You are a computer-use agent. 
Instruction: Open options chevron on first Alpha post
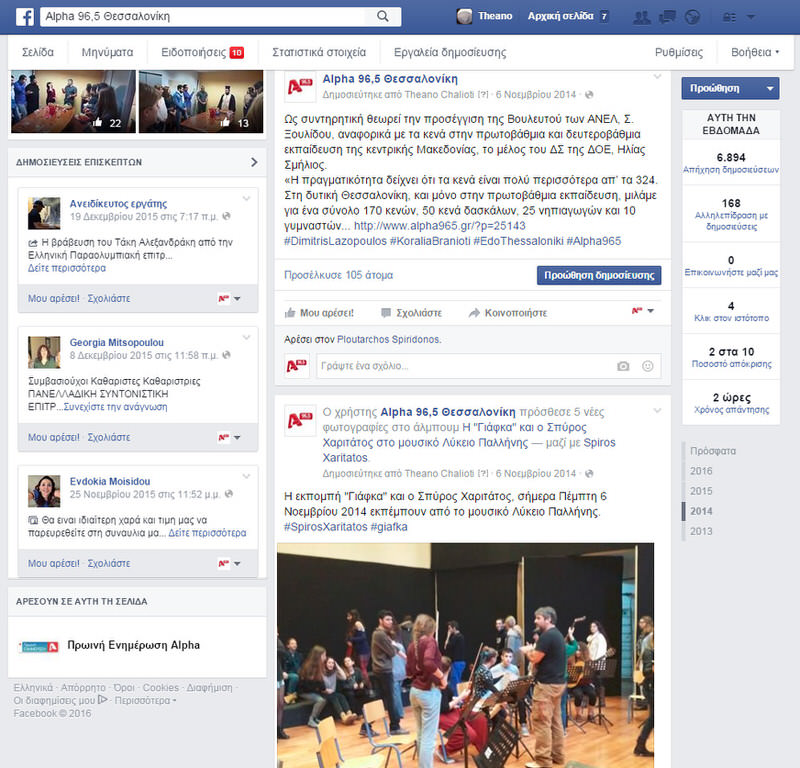[657, 77]
